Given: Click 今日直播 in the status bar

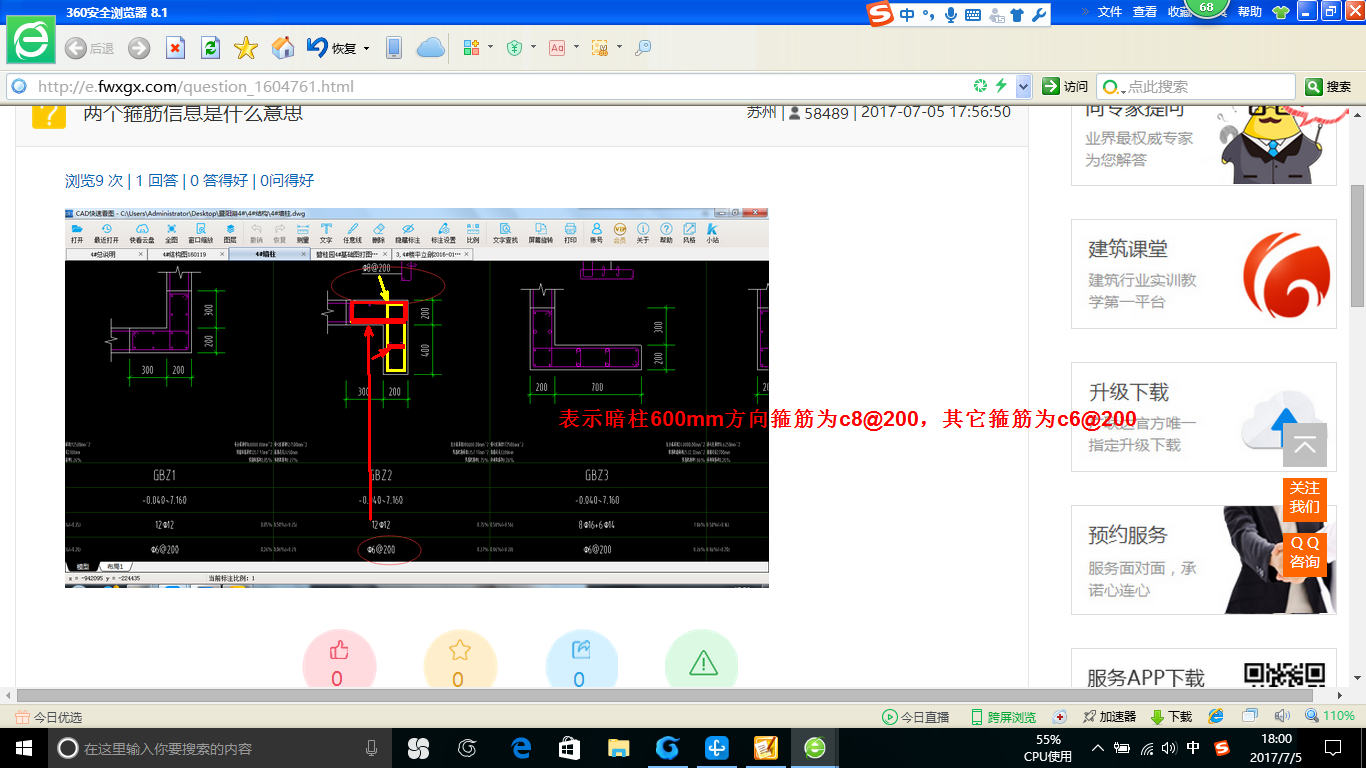Looking at the screenshot, I should pos(915,717).
